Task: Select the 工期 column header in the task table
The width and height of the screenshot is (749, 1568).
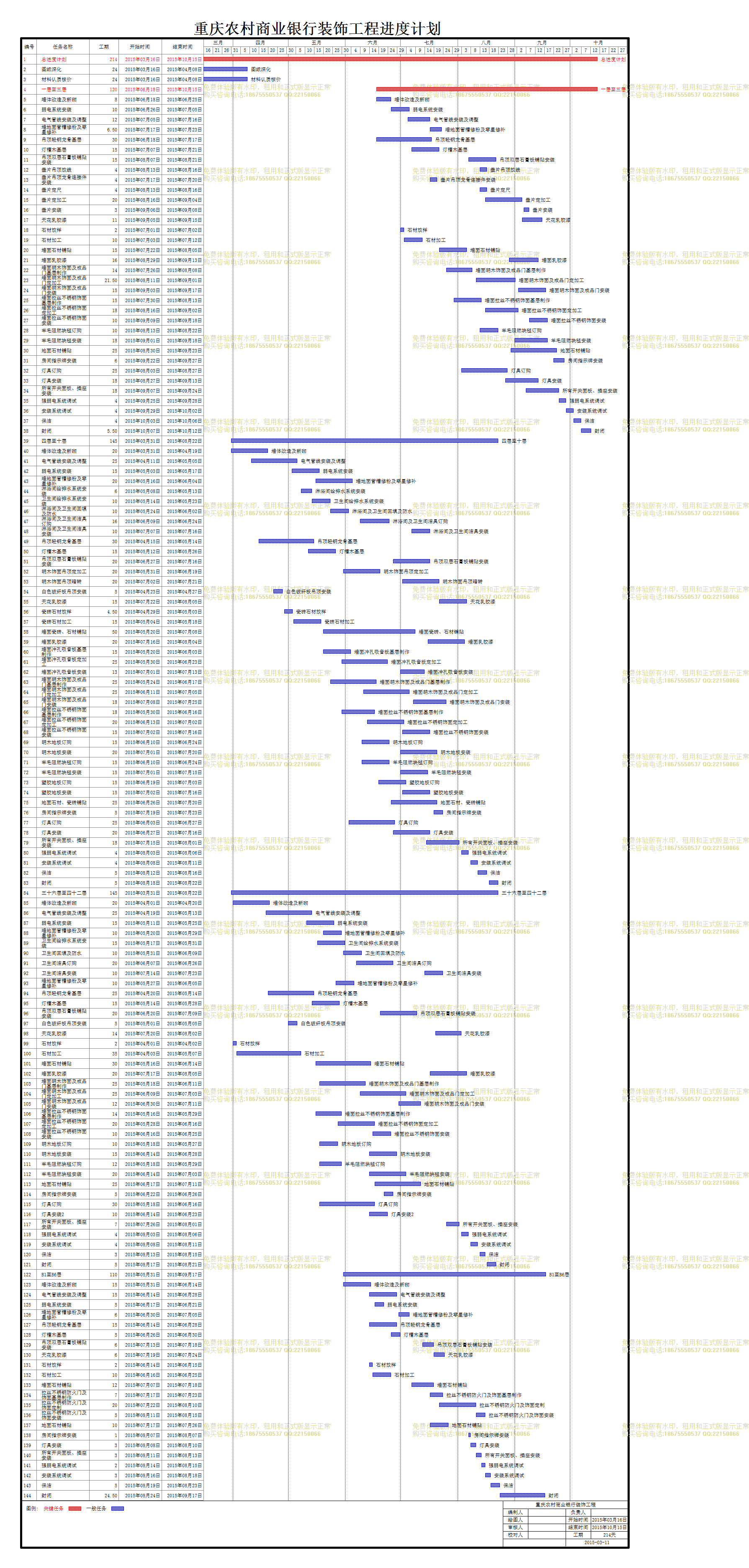Action: click(104, 47)
